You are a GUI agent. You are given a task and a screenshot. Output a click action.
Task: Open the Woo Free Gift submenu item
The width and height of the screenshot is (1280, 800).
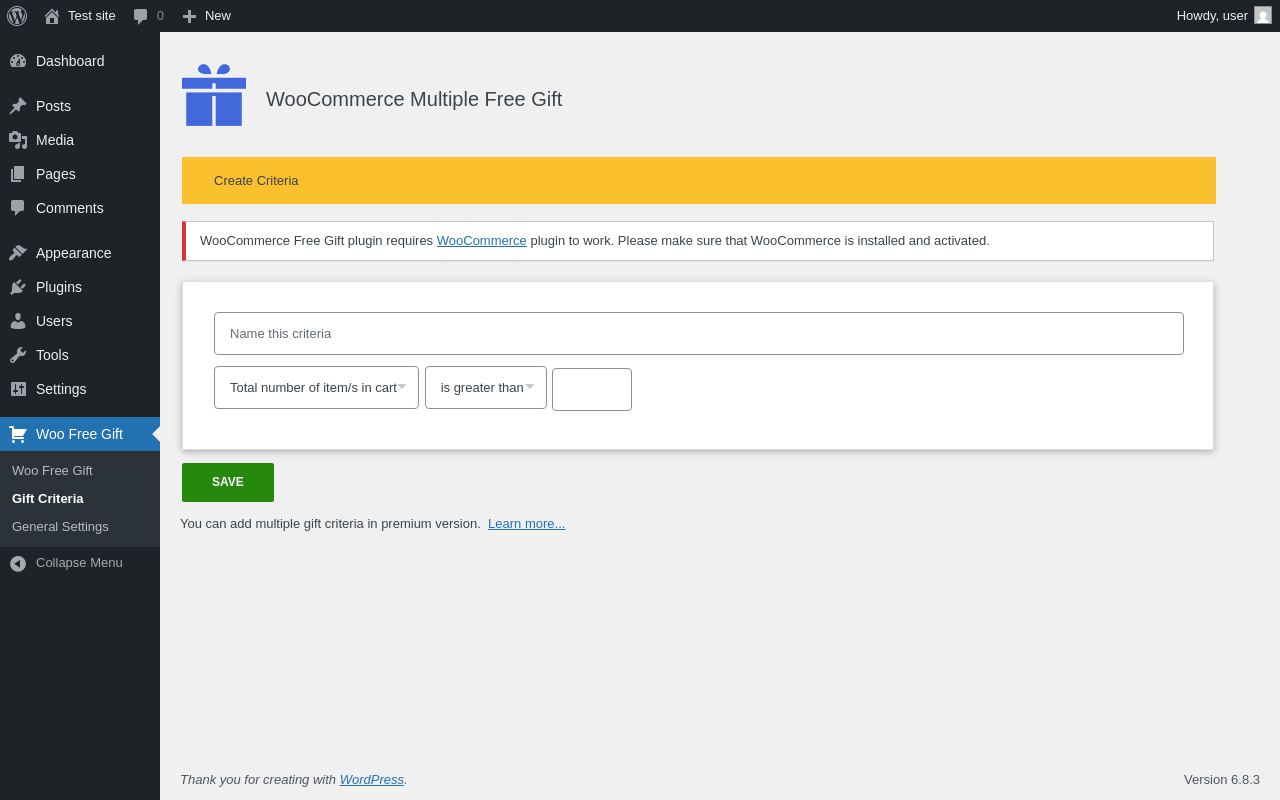(52, 471)
